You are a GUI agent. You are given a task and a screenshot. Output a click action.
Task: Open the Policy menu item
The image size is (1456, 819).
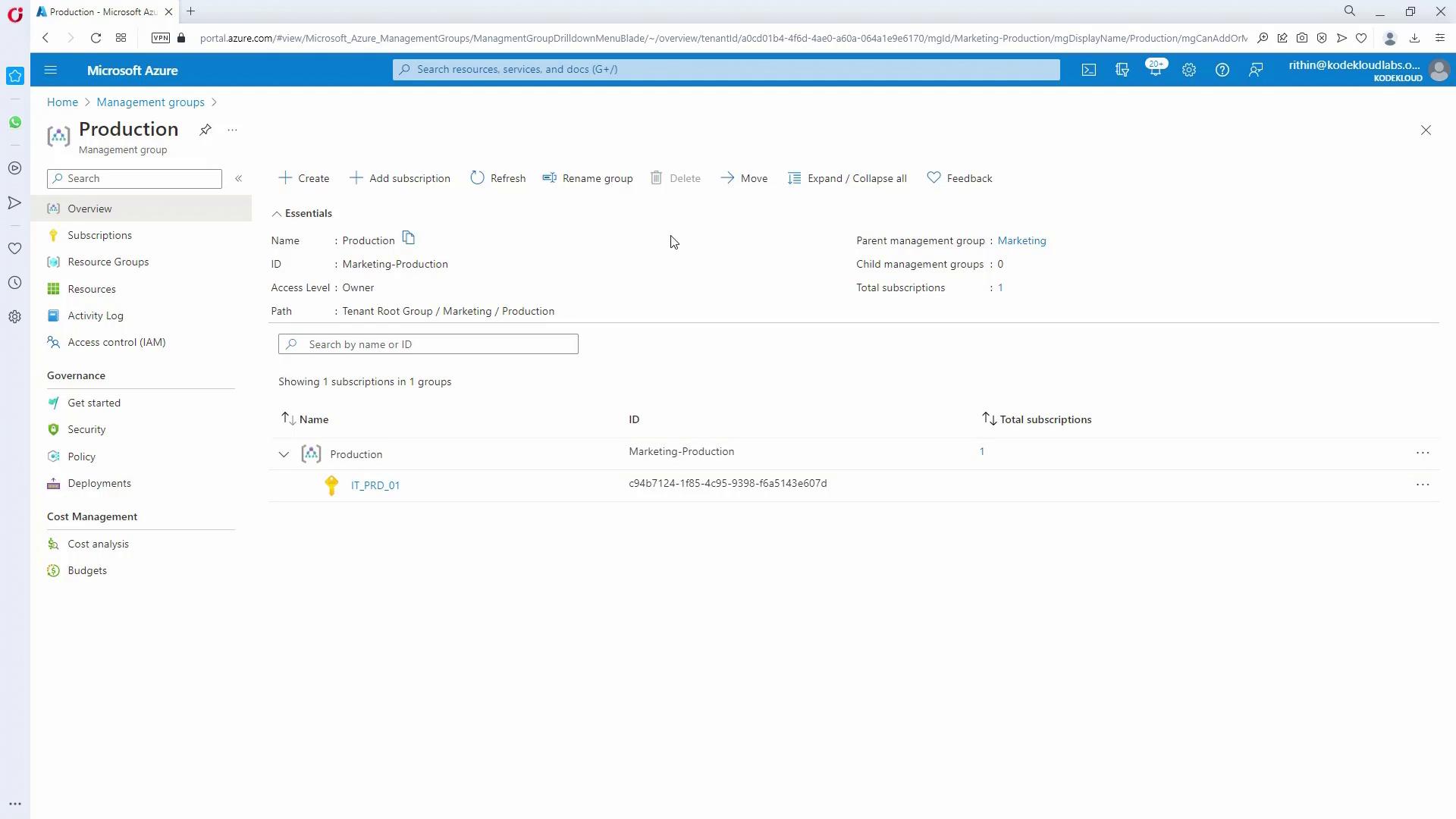click(x=81, y=457)
